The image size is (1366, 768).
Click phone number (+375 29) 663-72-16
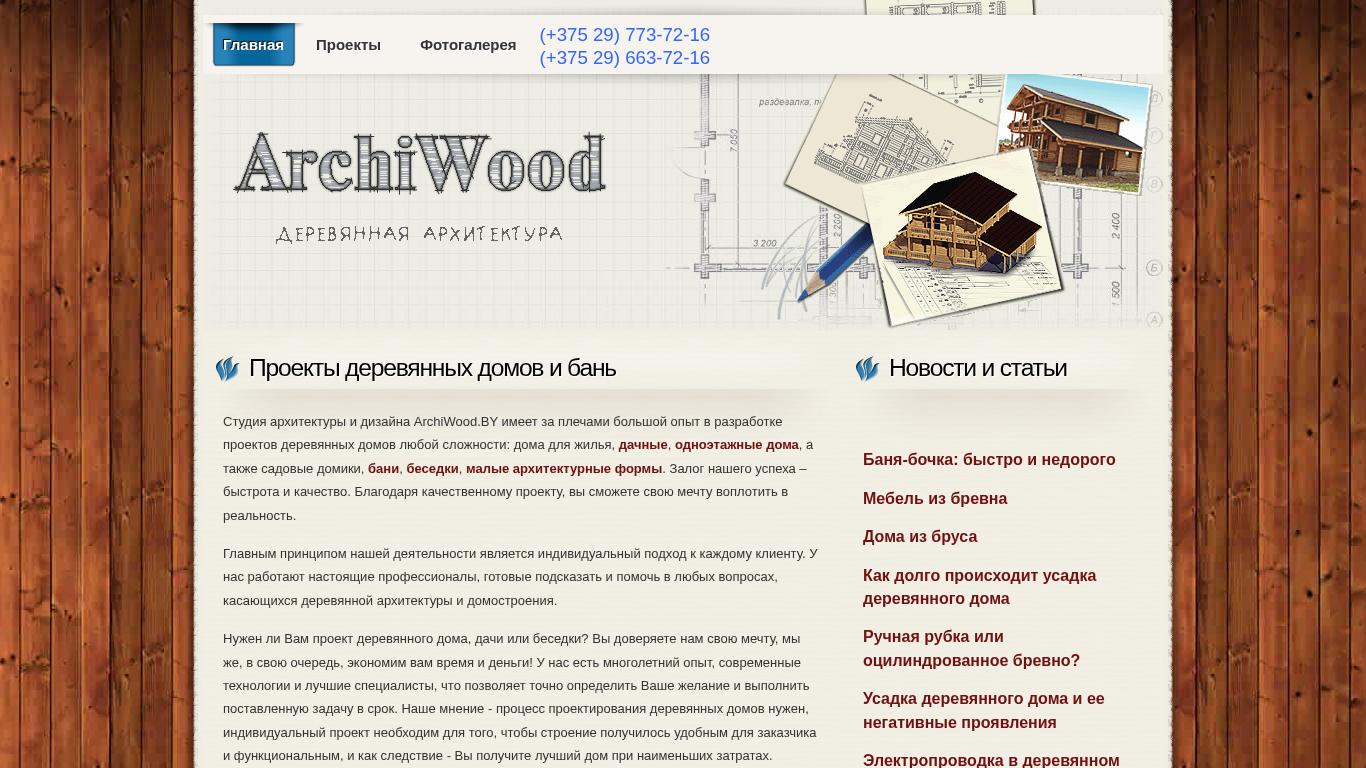coord(625,58)
